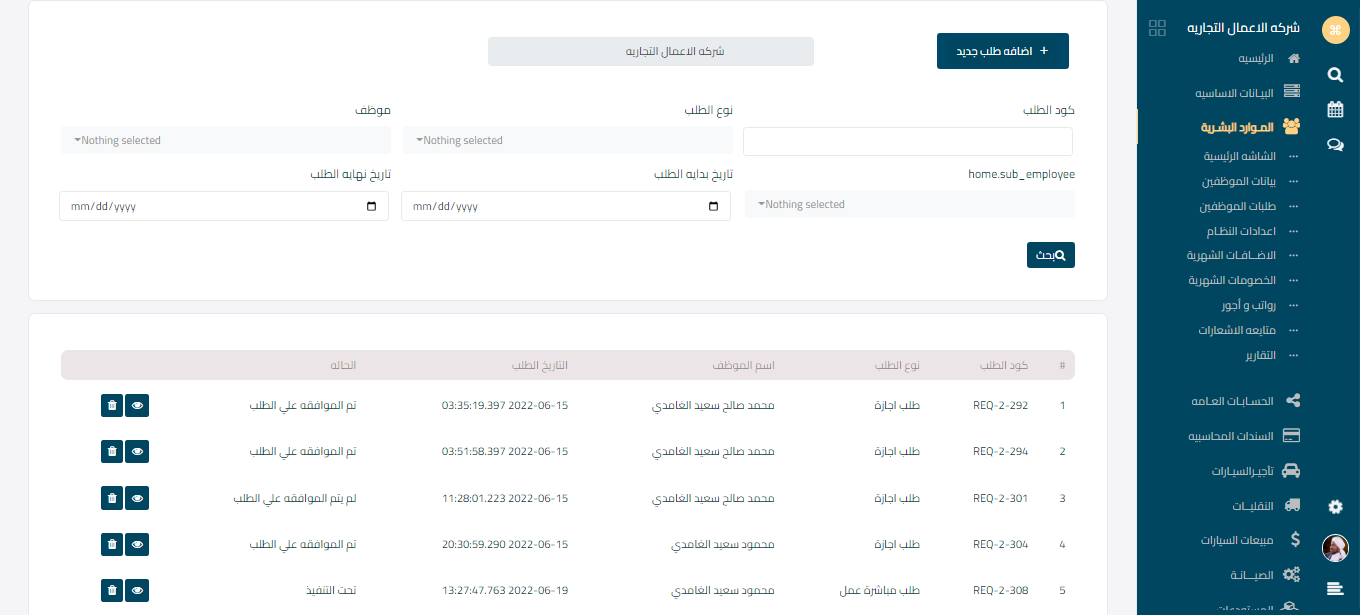The height and width of the screenshot is (615, 1360).
Task: Delete request REQ-2-292 with the trash icon
Action: 112,406
